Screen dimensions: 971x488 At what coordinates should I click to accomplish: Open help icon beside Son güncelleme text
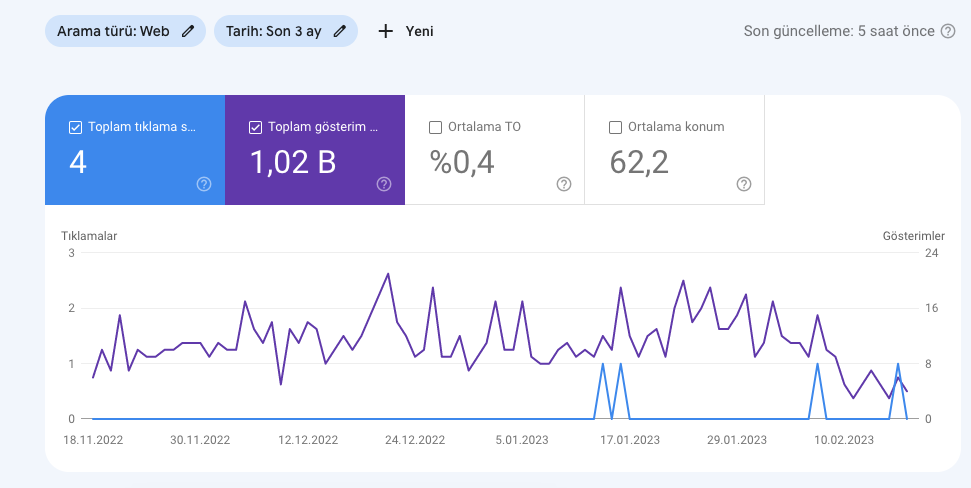point(948,32)
